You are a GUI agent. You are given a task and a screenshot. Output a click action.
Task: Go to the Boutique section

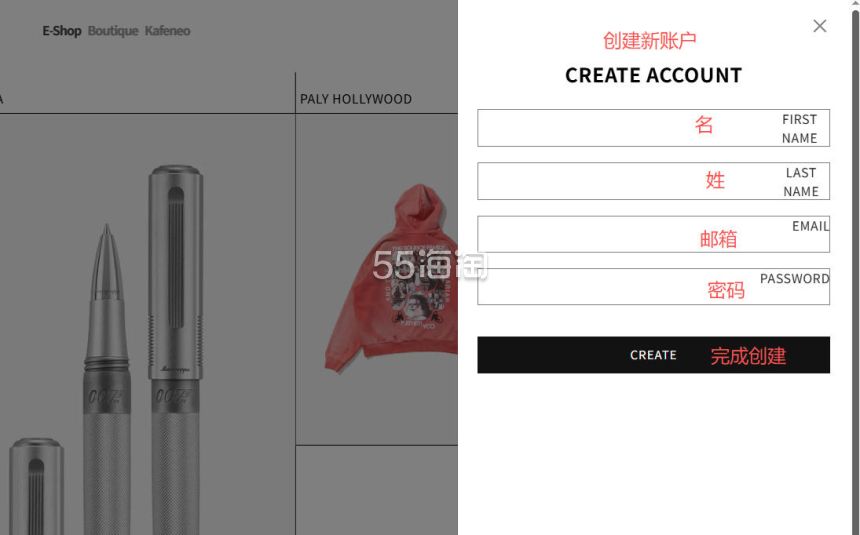click(113, 31)
